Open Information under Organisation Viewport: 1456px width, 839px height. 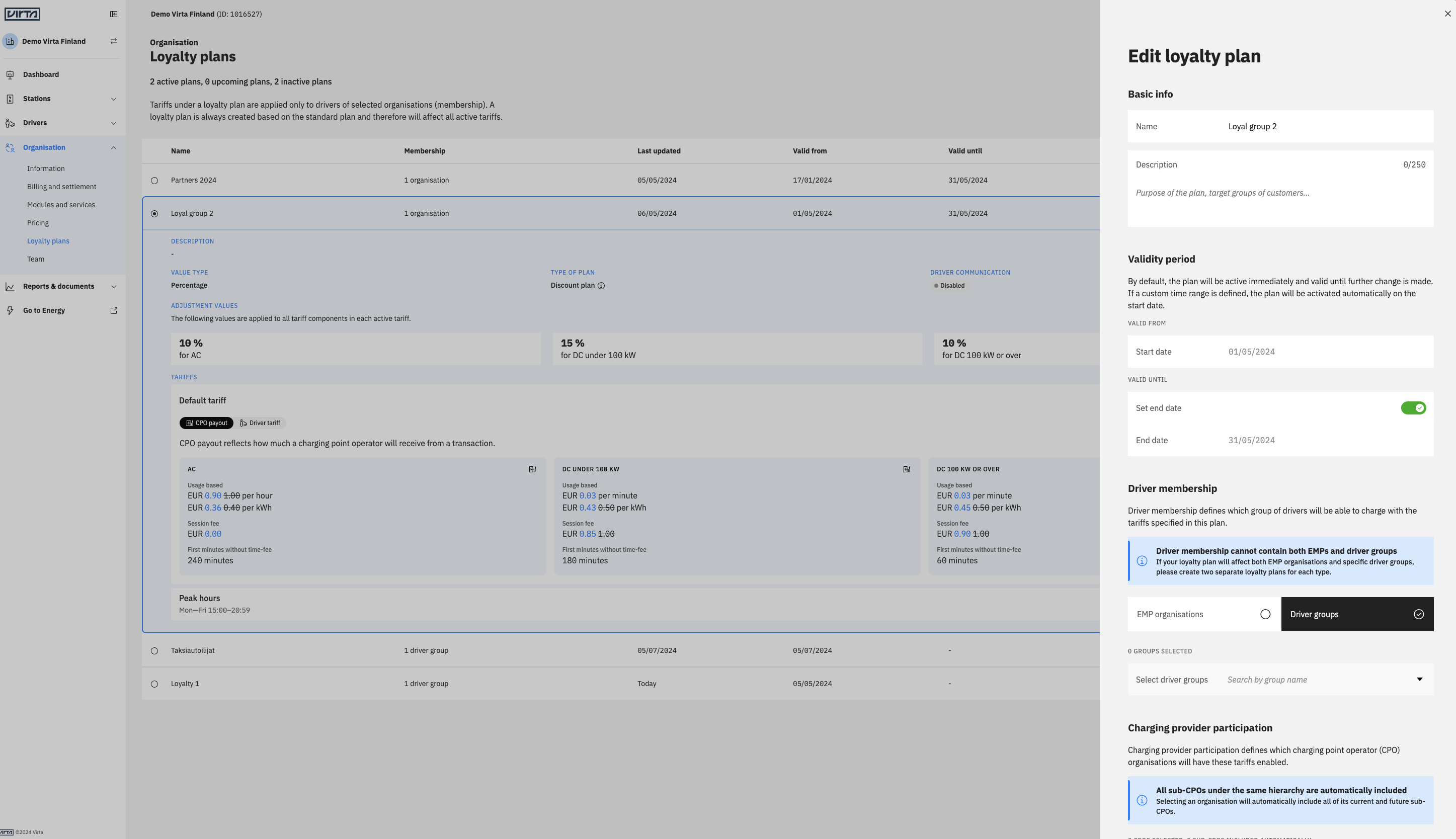pos(45,169)
